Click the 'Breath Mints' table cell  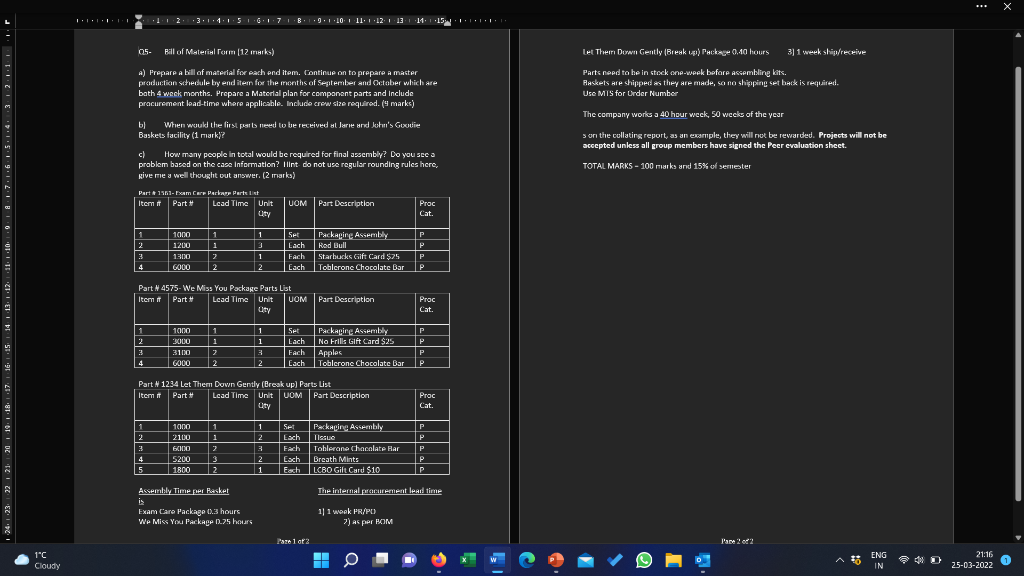(336, 459)
